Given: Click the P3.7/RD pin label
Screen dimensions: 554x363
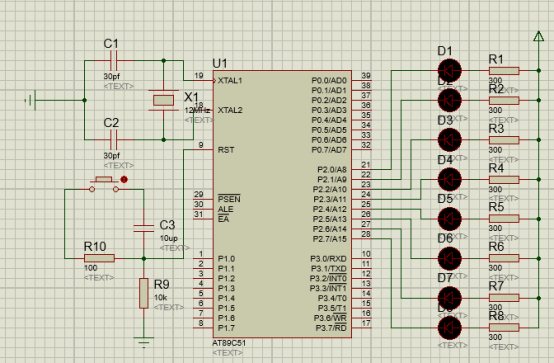Looking at the screenshot, I should [331, 328].
